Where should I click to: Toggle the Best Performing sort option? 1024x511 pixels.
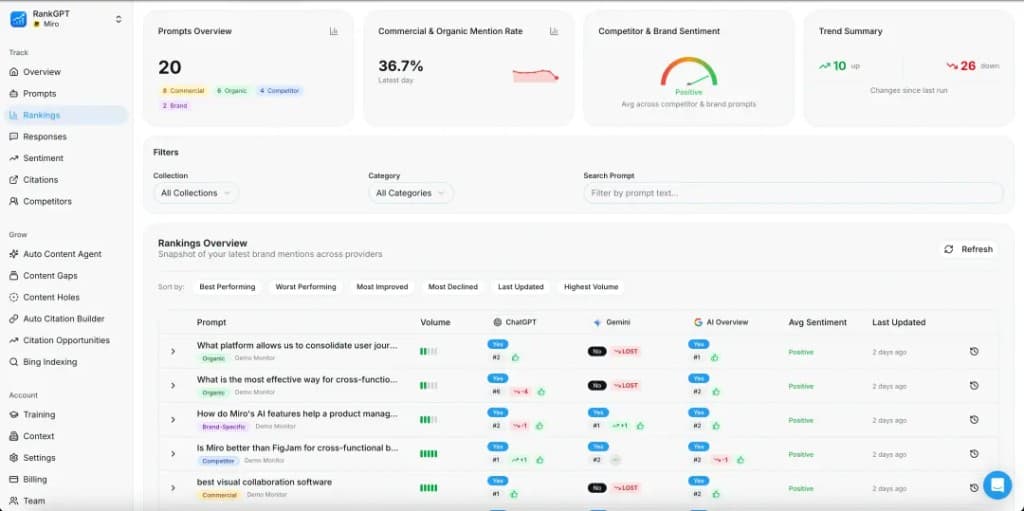pyautogui.click(x=227, y=287)
